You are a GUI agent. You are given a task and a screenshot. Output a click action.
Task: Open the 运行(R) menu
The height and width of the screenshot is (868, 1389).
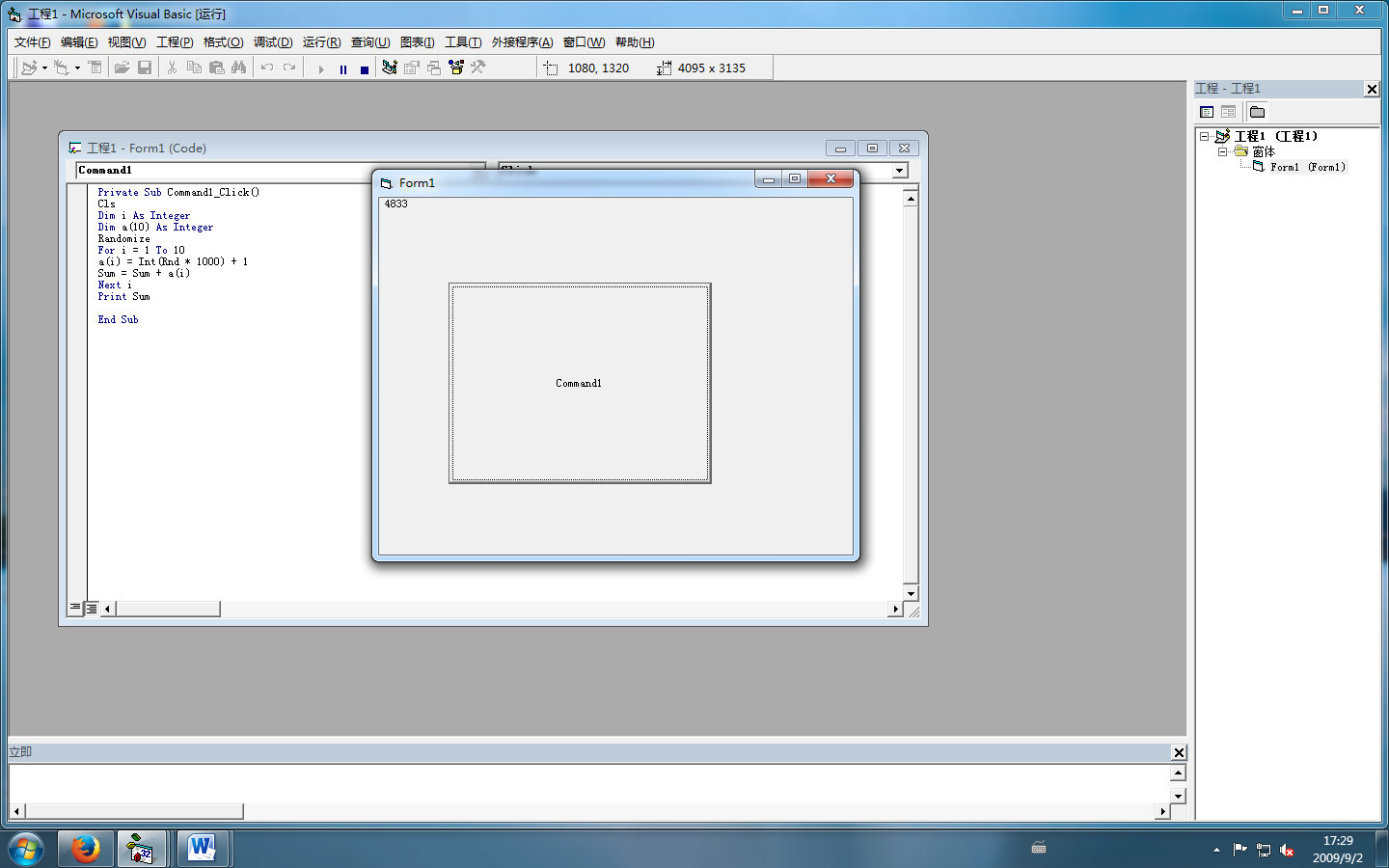tap(321, 42)
